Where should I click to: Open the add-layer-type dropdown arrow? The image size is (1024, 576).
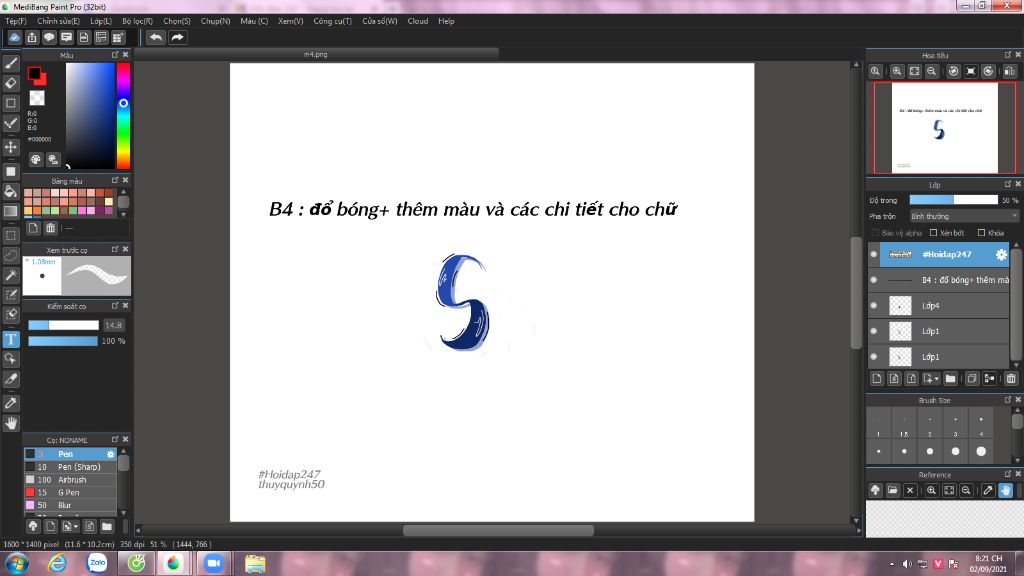coord(931,378)
